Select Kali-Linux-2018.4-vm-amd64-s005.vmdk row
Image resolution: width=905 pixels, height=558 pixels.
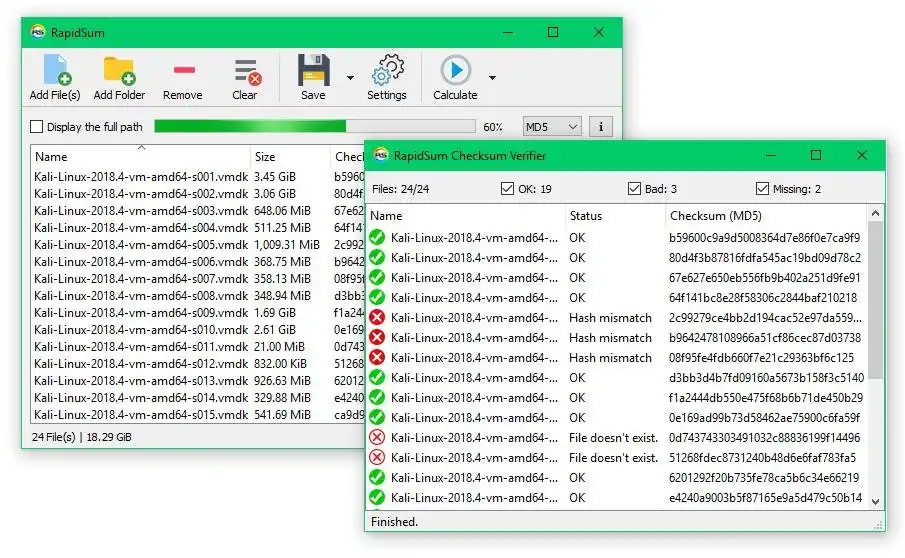coord(176,245)
